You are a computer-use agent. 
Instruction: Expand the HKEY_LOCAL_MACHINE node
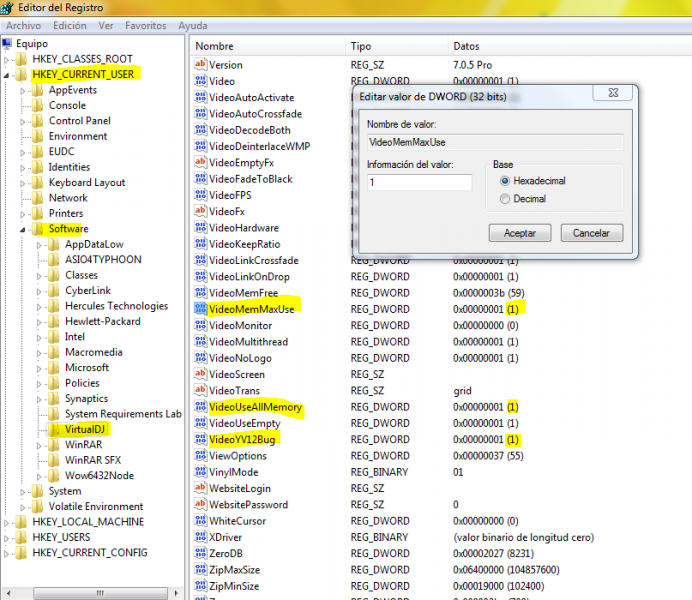point(6,523)
